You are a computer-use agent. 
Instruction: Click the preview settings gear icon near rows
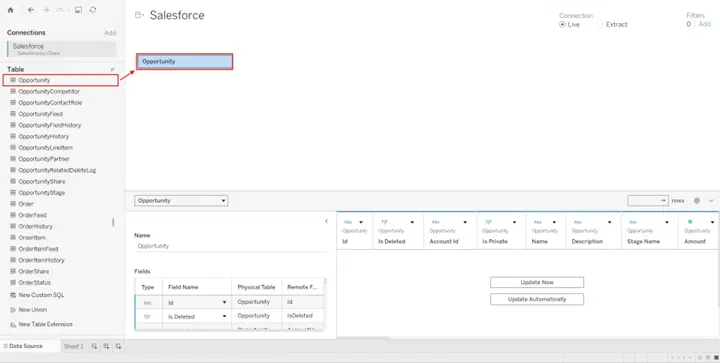[697, 201]
